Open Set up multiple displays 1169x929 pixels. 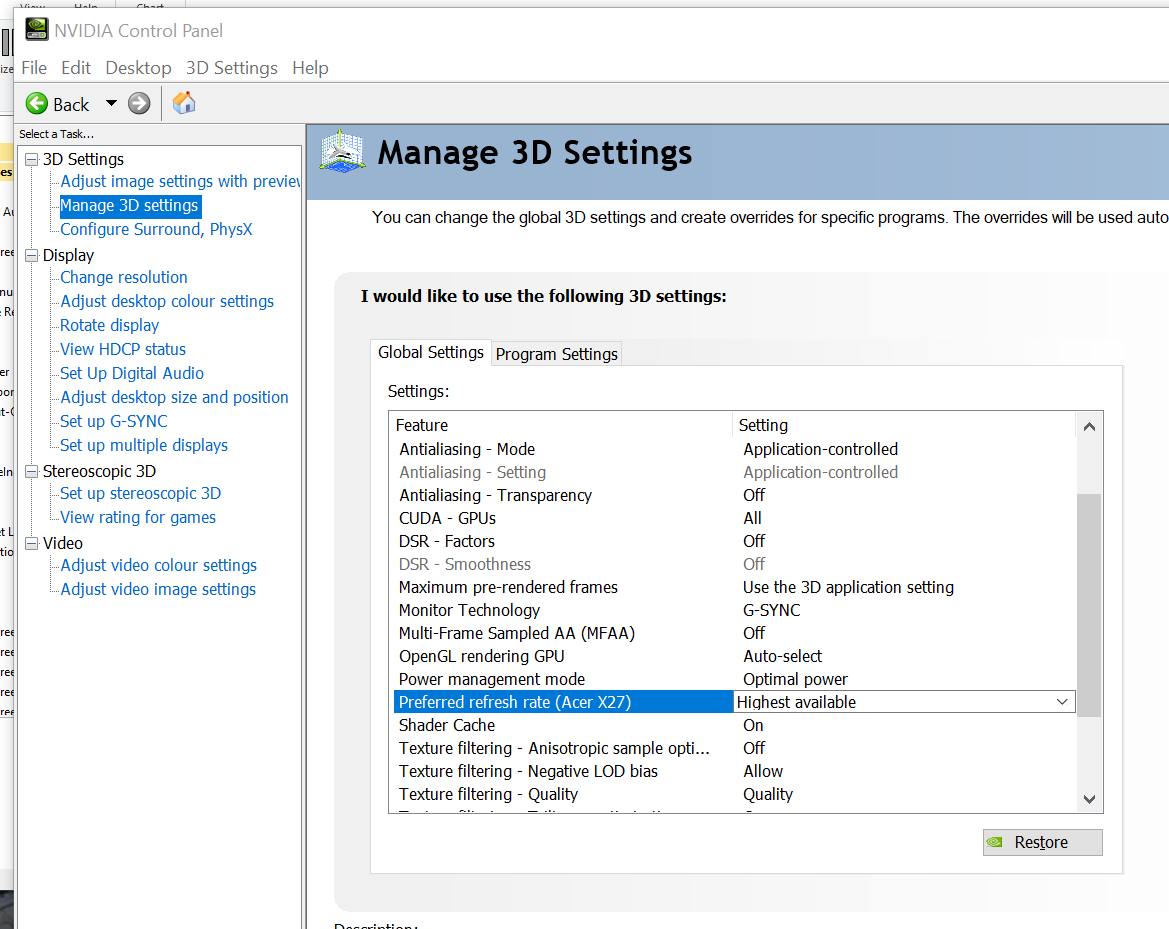(x=144, y=445)
